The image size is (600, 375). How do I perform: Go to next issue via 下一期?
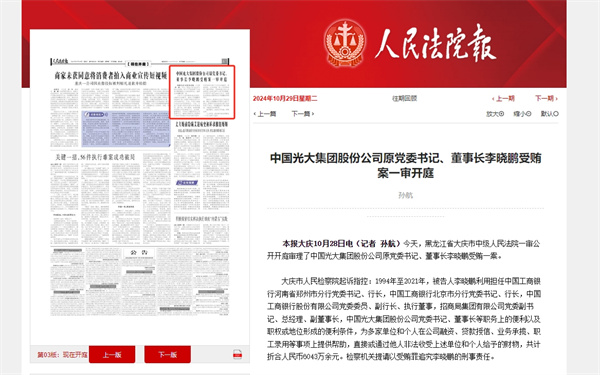546,99
